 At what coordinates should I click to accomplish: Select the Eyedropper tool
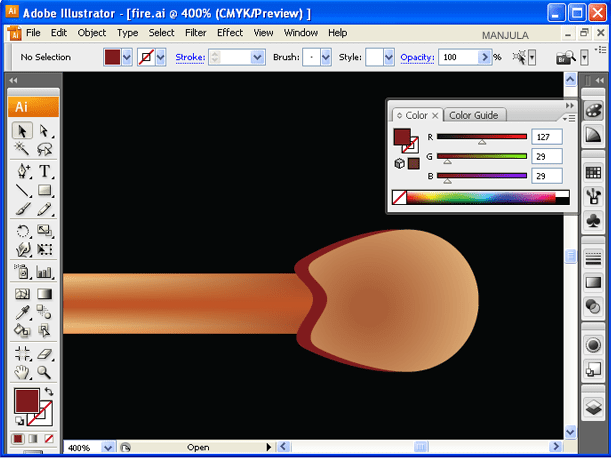click(22, 312)
